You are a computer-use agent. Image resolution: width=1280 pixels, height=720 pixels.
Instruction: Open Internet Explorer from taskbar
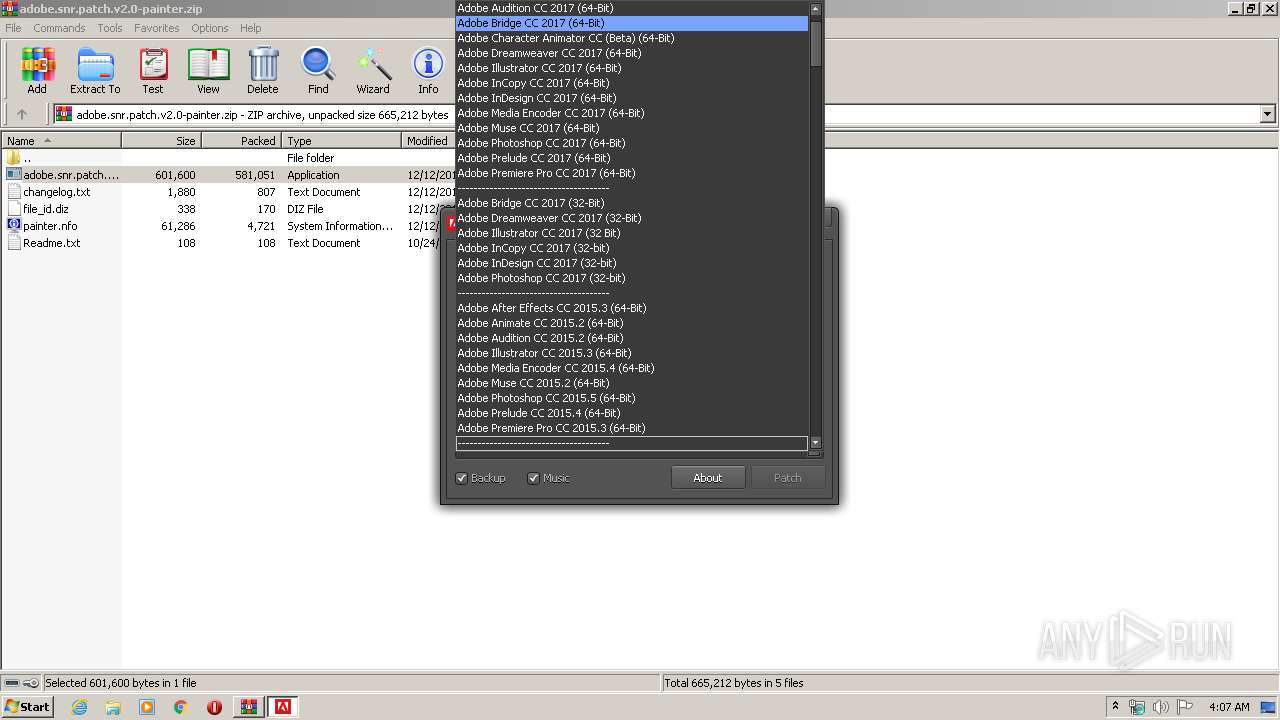pyautogui.click(x=79, y=707)
